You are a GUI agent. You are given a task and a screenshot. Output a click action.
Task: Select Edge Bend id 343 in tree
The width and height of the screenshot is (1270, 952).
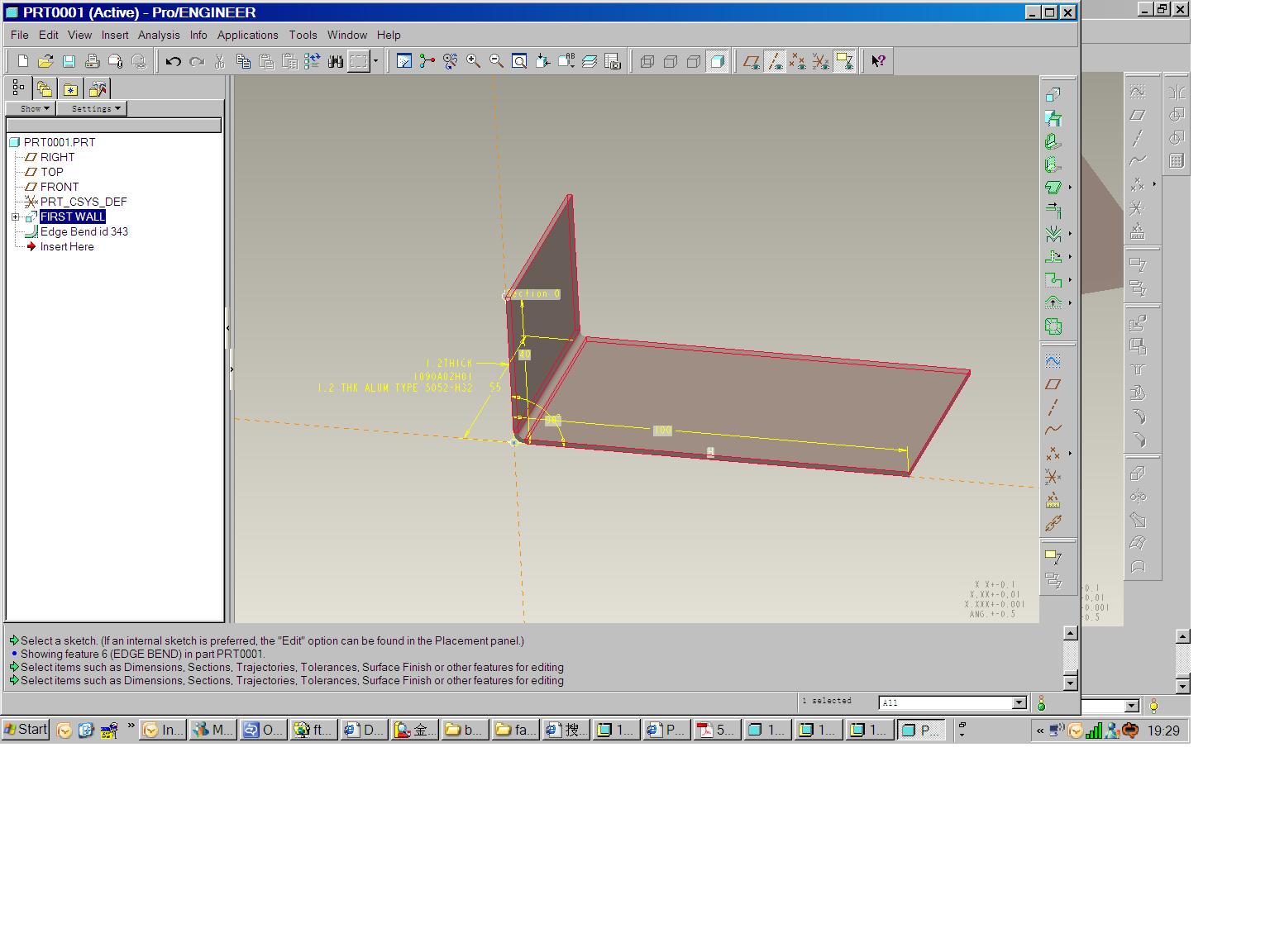click(84, 231)
